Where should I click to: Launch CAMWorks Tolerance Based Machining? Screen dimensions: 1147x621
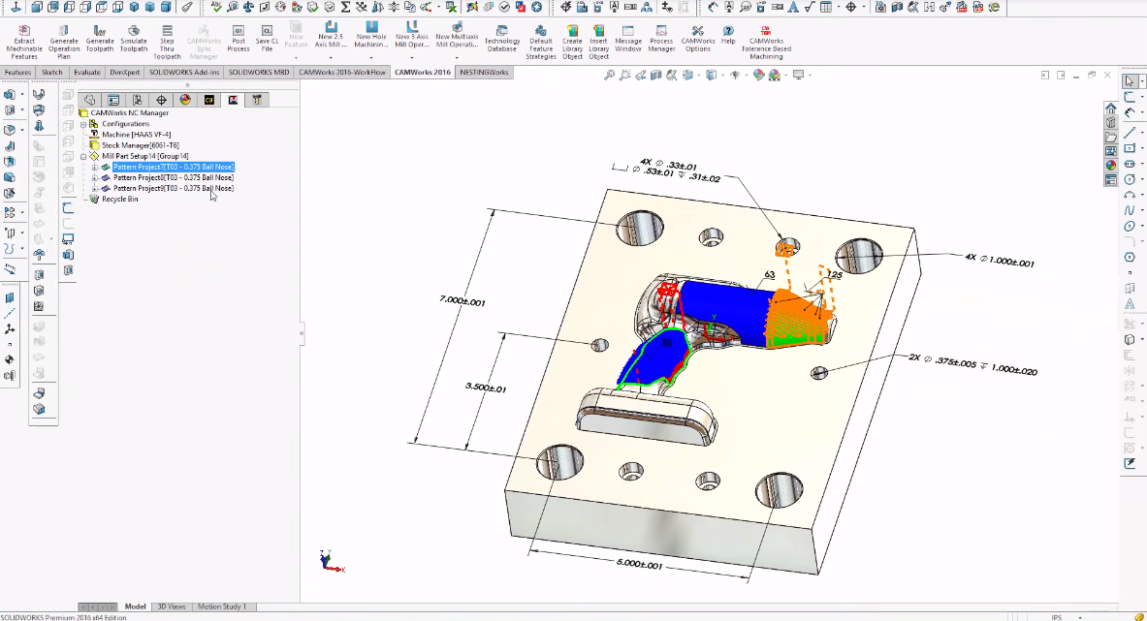(766, 42)
